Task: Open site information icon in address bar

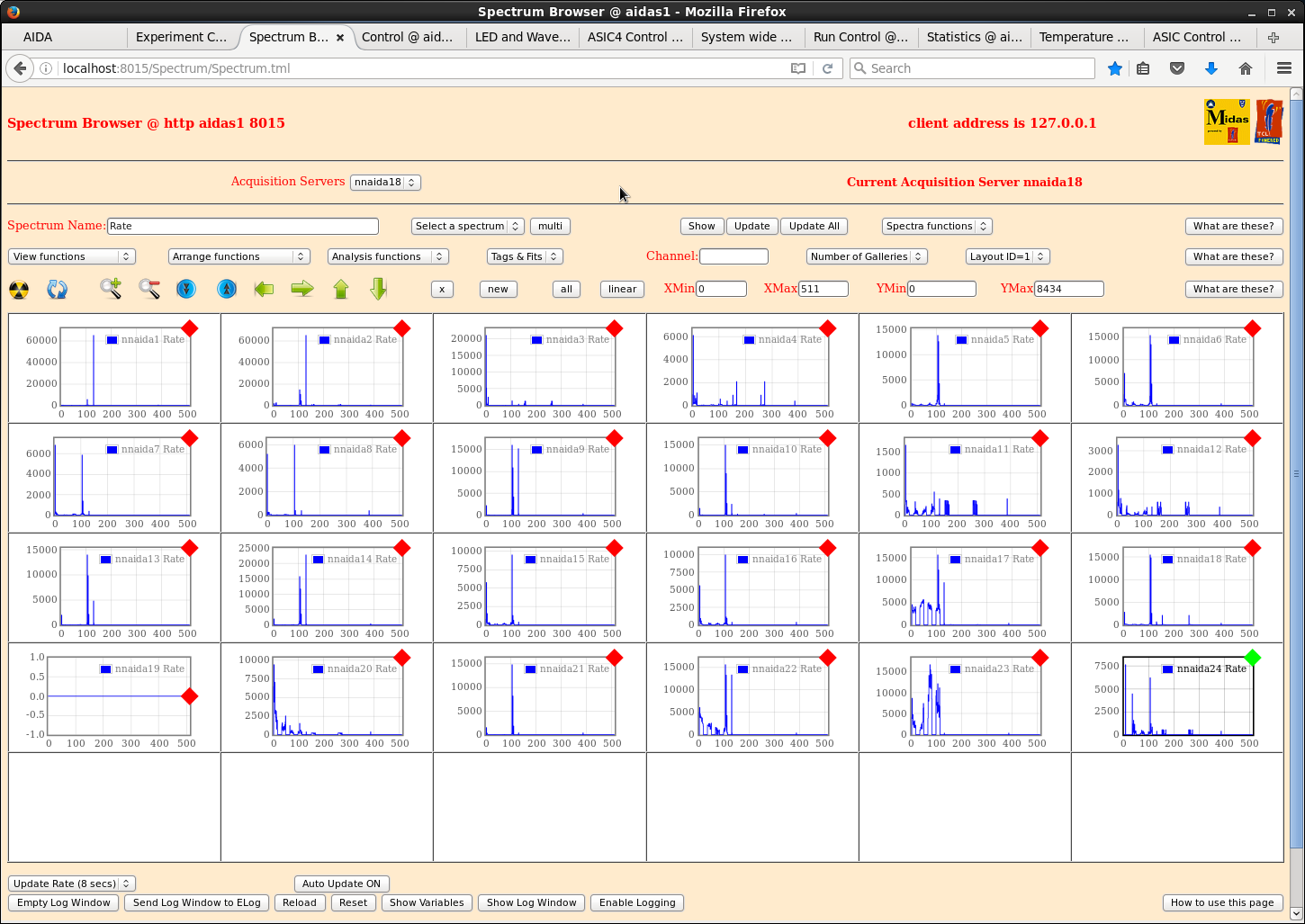Action: (x=45, y=68)
